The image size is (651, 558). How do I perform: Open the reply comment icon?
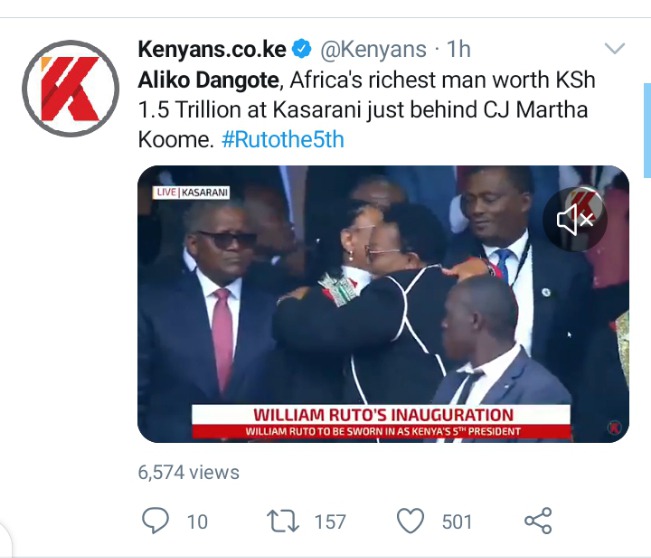click(x=155, y=521)
